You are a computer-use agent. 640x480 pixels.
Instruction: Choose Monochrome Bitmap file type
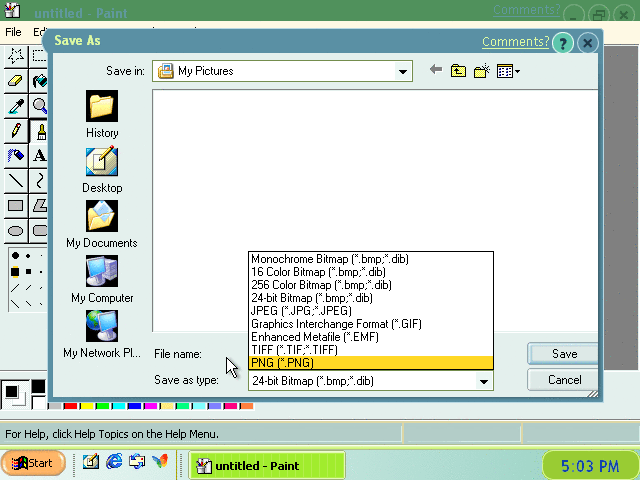pos(371,259)
